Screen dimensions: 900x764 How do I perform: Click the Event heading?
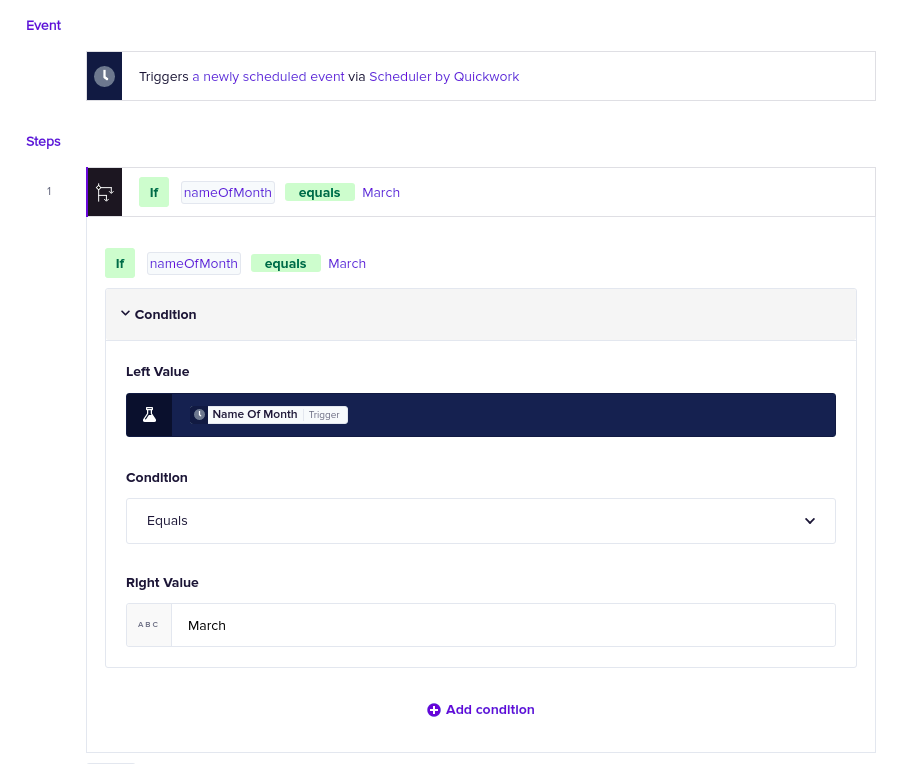pyautogui.click(x=43, y=25)
